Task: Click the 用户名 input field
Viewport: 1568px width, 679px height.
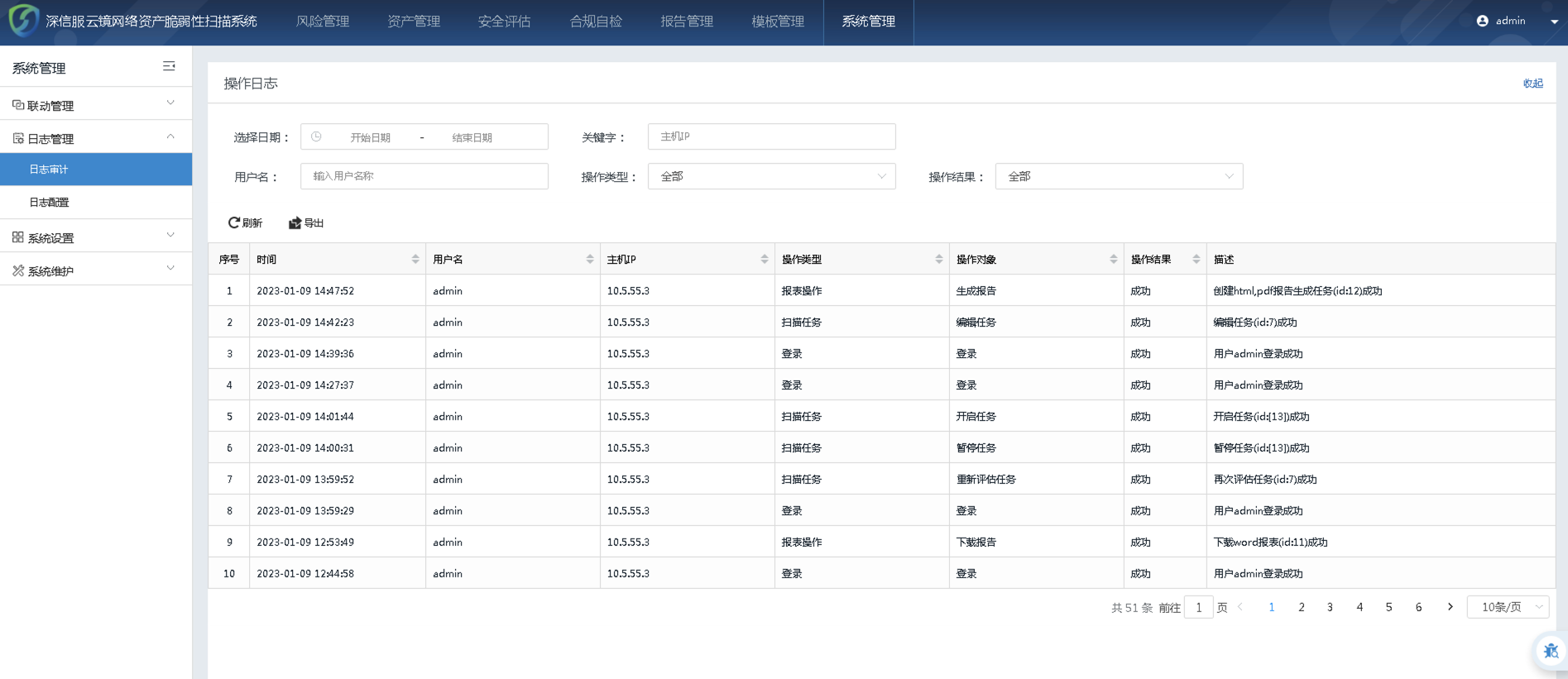Action: (424, 176)
